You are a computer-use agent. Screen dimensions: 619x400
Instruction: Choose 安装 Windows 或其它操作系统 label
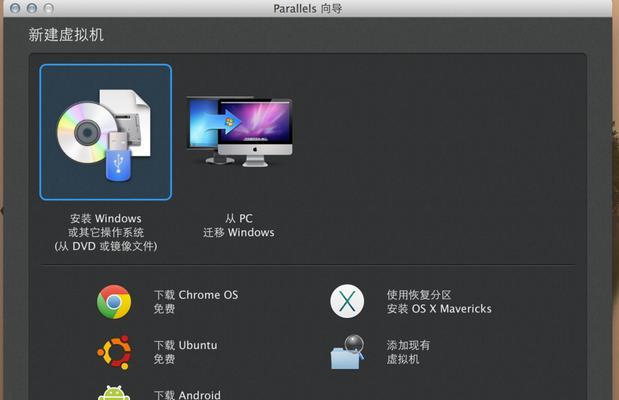[106, 232]
